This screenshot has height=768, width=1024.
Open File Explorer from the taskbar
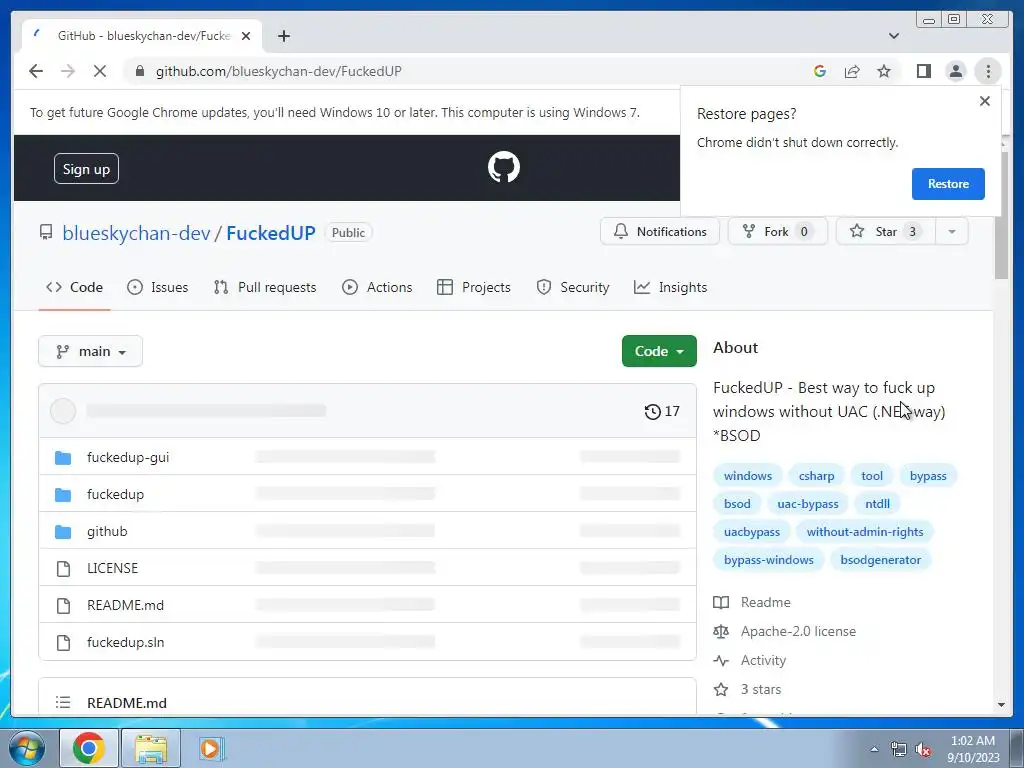click(151, 748)
